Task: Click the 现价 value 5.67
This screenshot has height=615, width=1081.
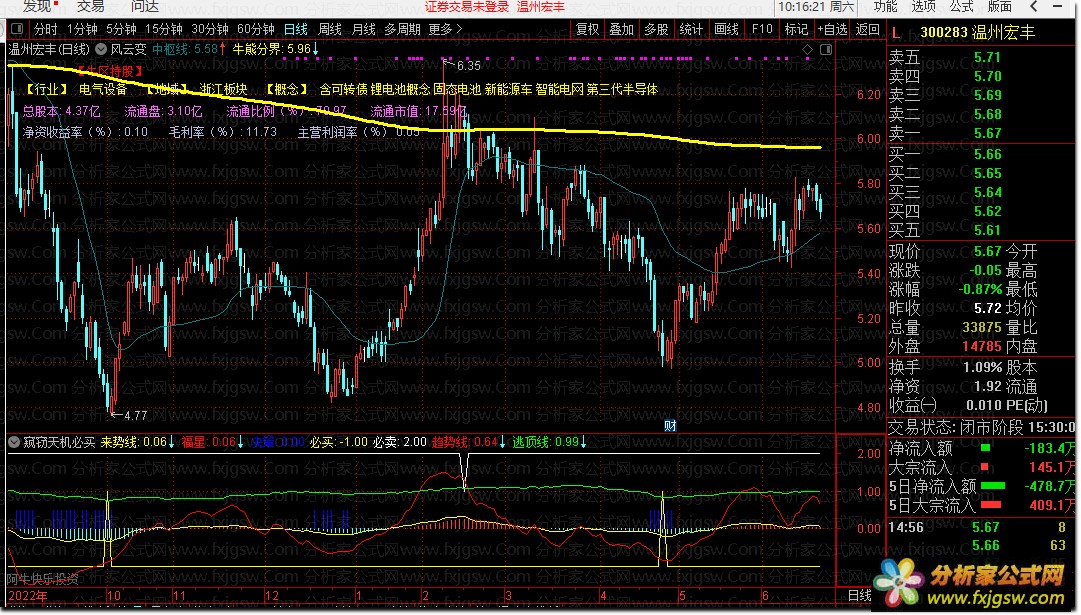Action: point(987,251)
